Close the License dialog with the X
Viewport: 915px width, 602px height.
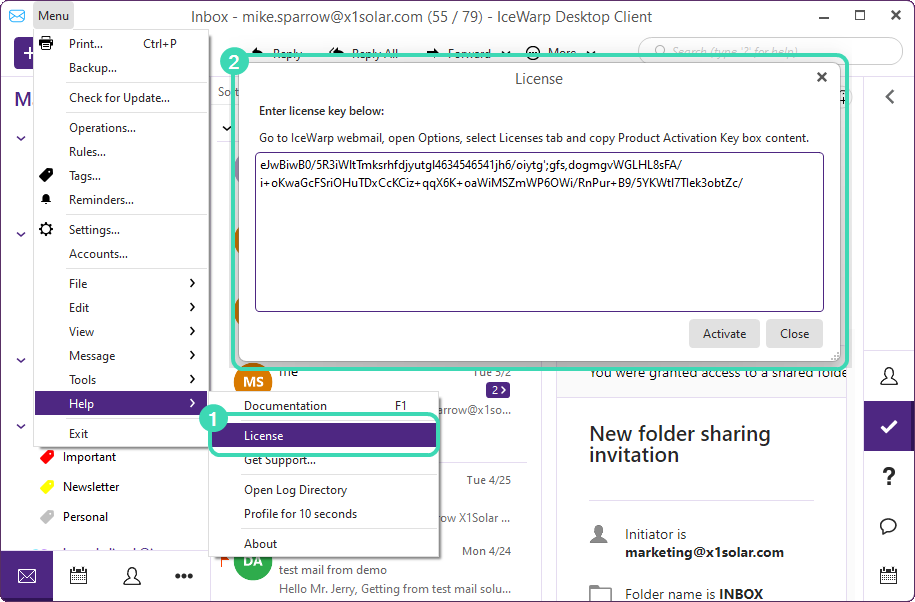pos(822,77)
